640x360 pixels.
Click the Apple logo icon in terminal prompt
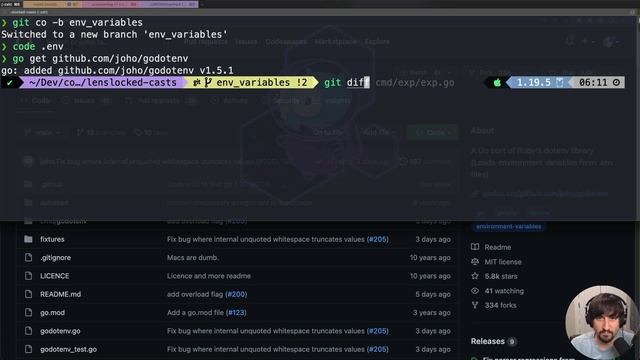pyautogui.click(x=497, y=83)
